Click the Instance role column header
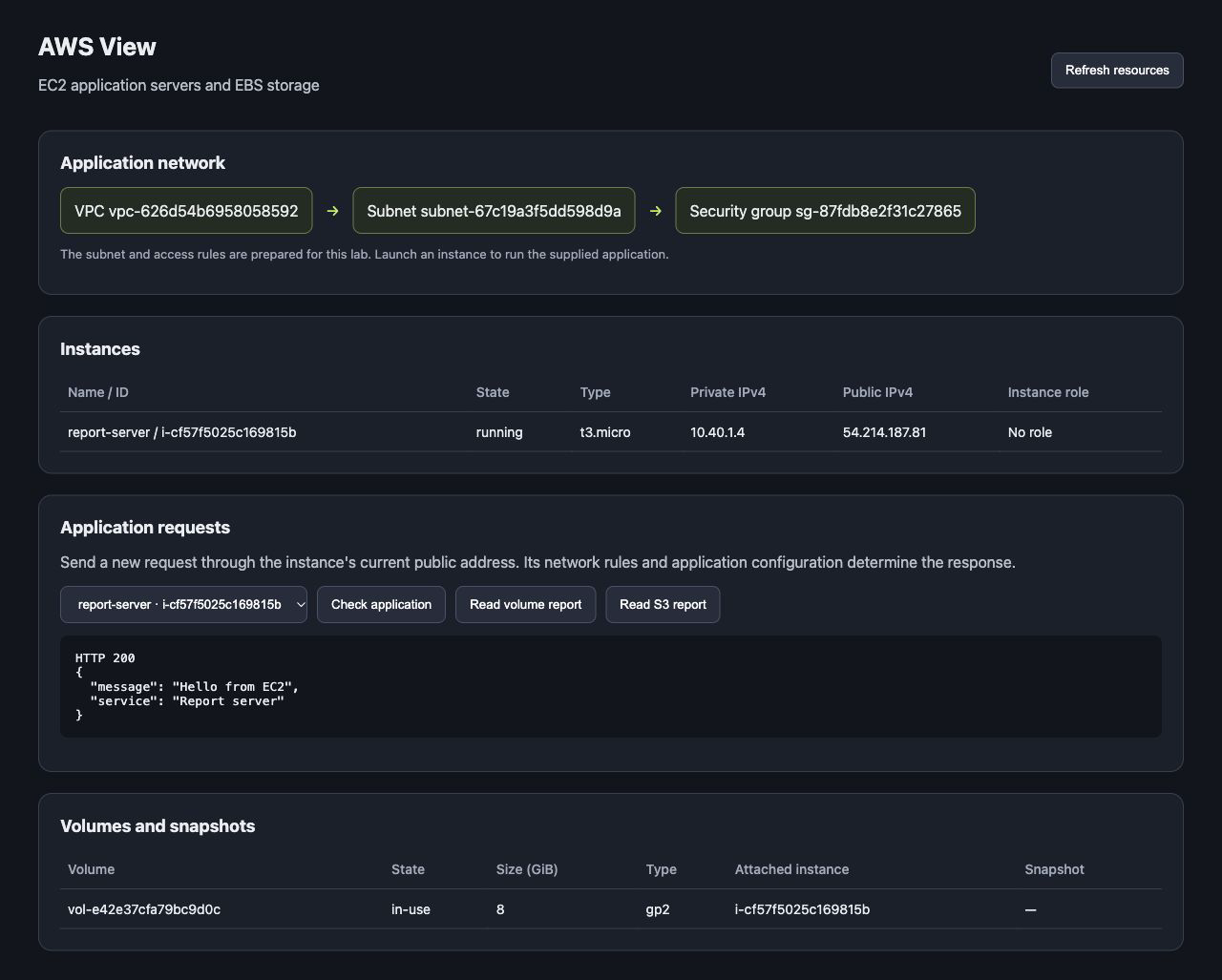Image resolution: width=1222 pixels, height=980 pixels. click(1048, 392)
